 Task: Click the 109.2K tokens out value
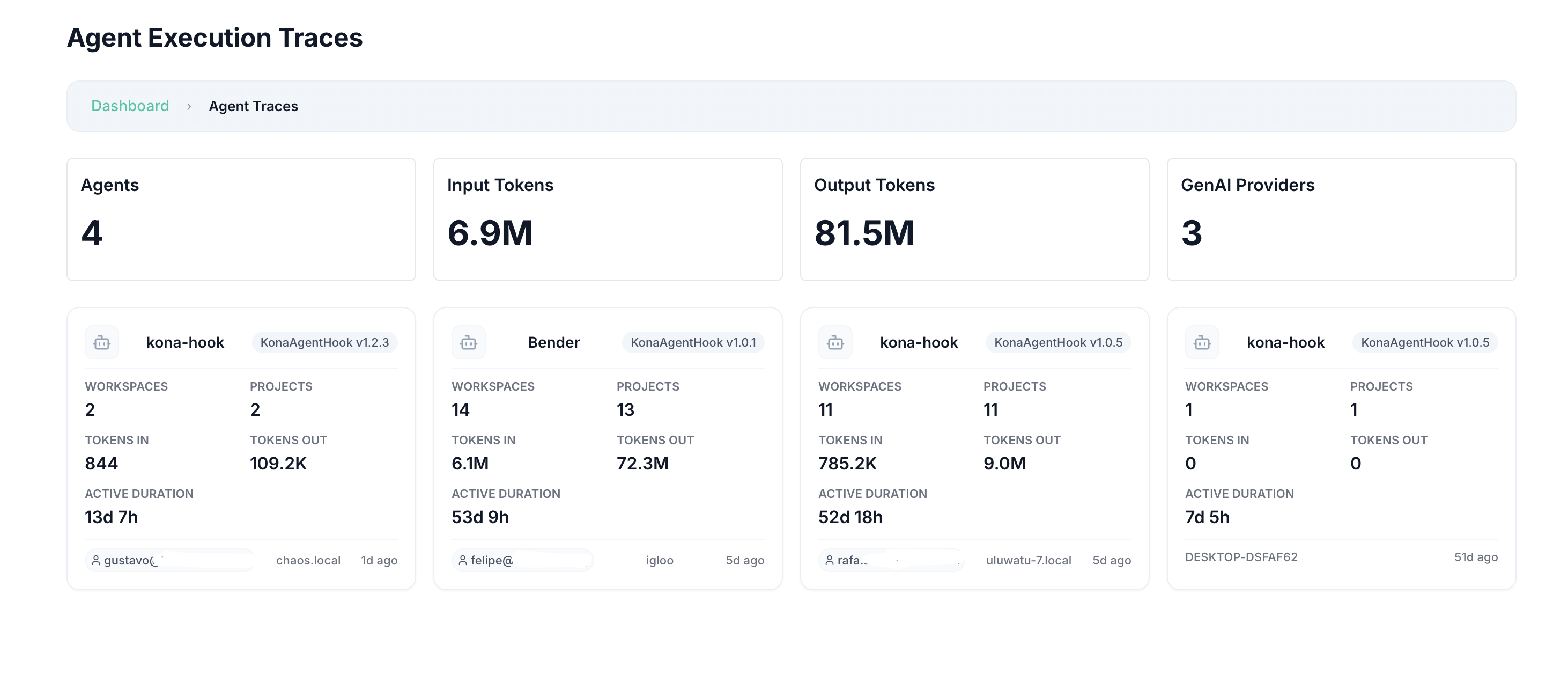(278, 464)
